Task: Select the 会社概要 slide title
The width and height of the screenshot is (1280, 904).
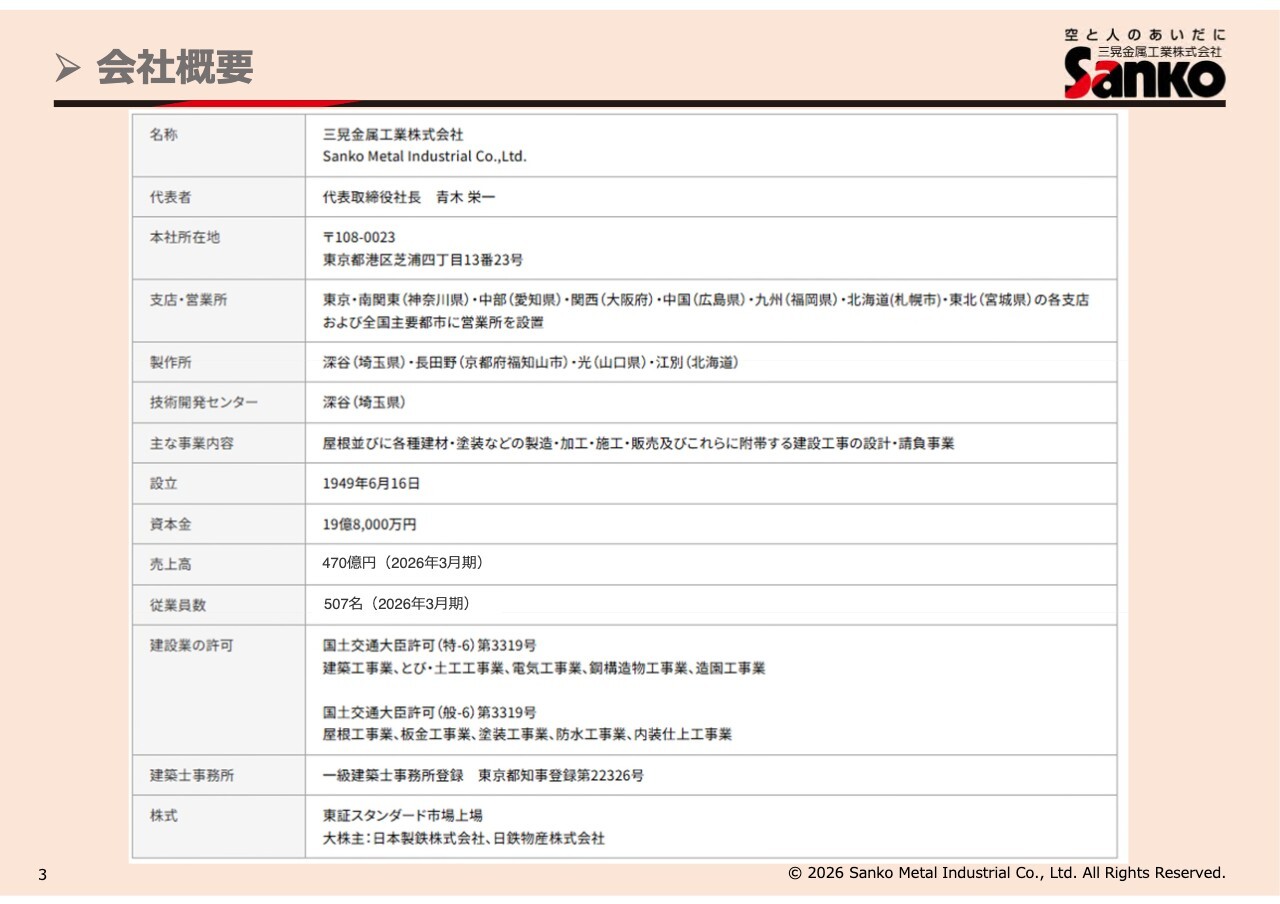Action: click(x=175, y=68)
